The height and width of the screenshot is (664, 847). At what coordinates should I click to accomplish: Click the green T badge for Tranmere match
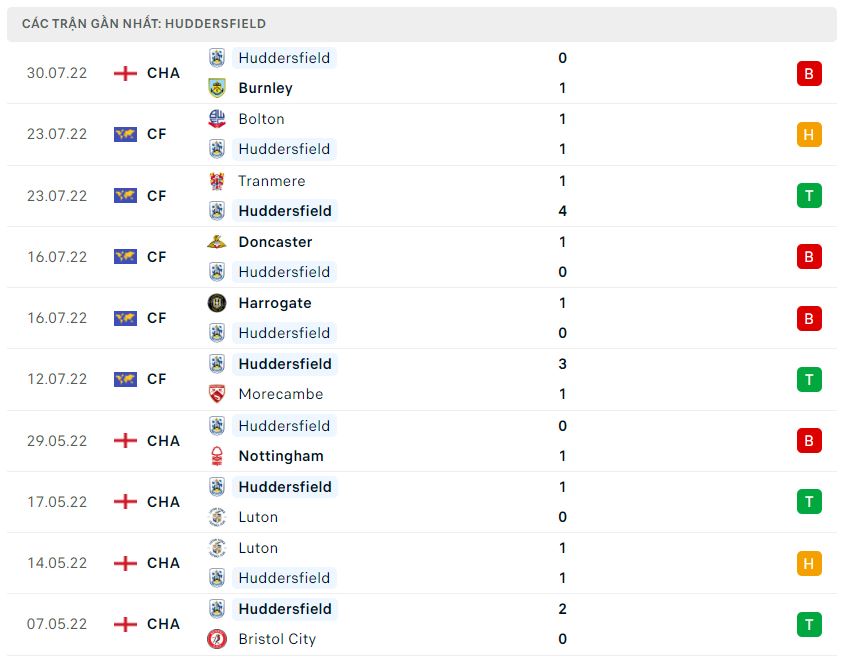[809, 195]
